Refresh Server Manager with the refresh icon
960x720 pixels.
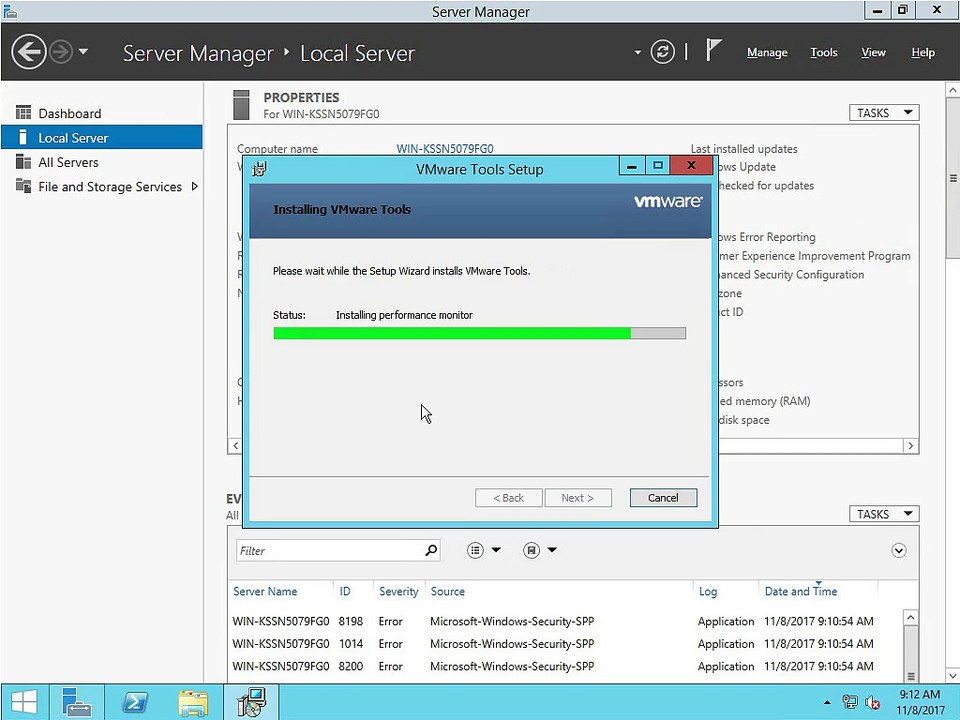point(662,52)
